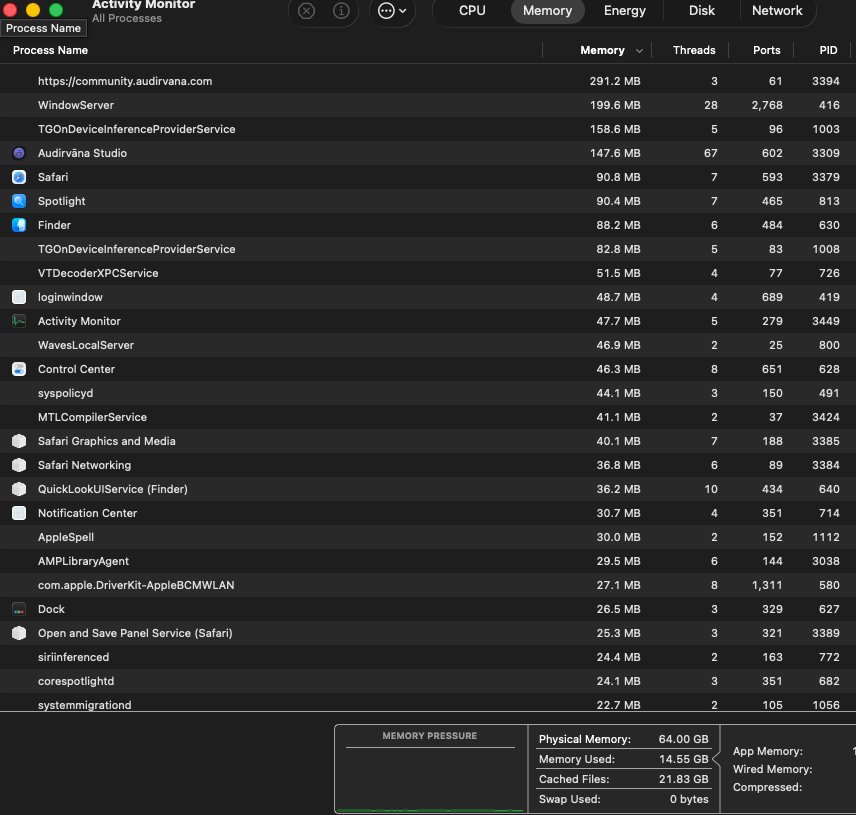The height and width of the screenshot is (815, 856).
Task: Click the Notification Center process icon
Action: pos(19,513)
